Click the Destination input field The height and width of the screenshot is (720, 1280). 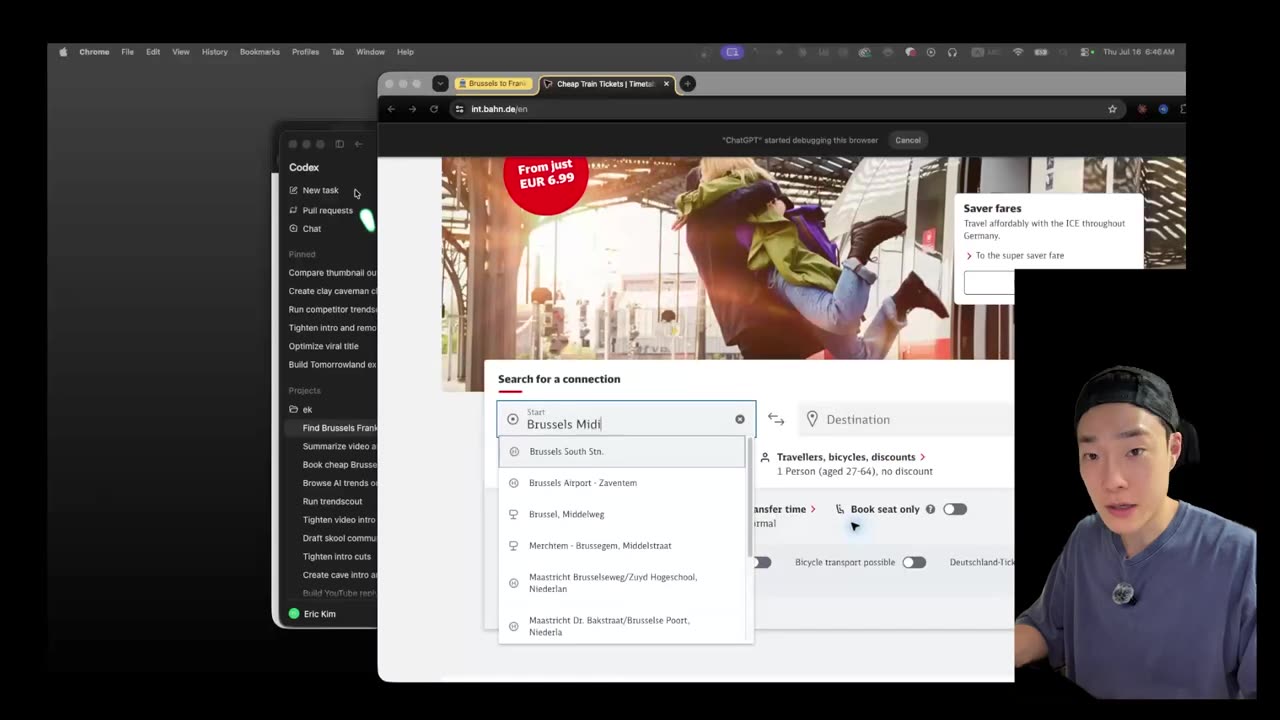tap(906, 419)
